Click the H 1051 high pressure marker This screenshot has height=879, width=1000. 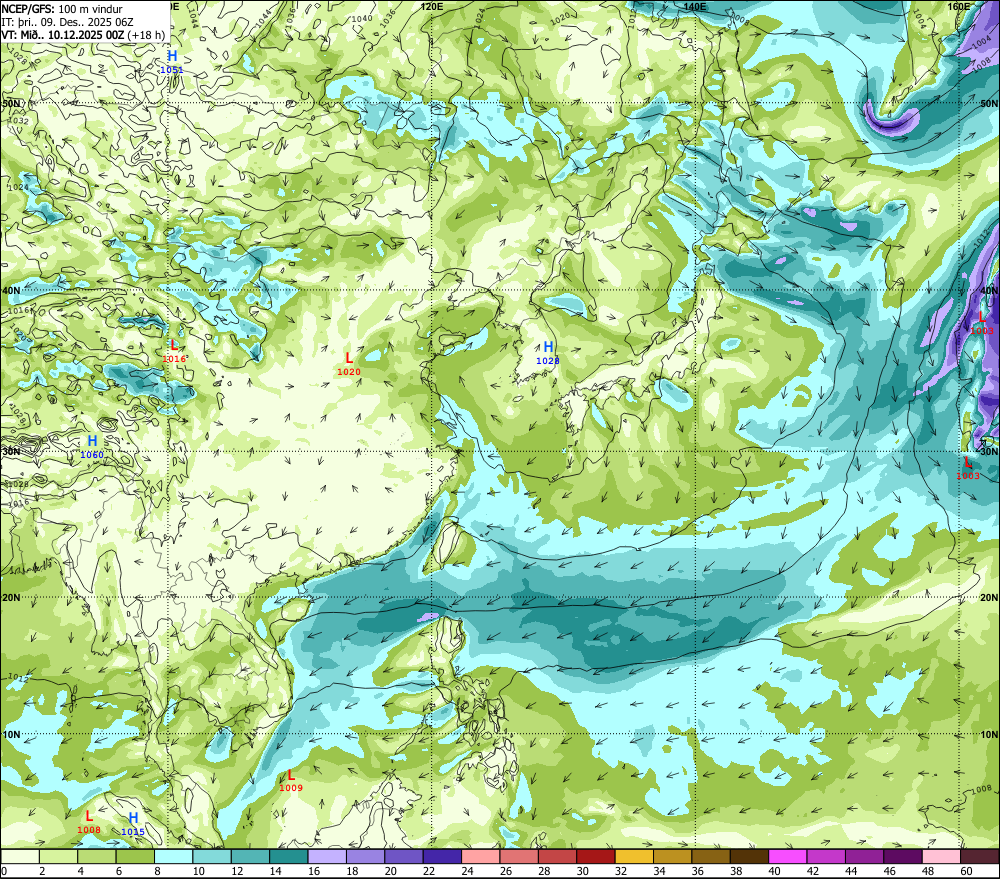click(x=172, y=62)
